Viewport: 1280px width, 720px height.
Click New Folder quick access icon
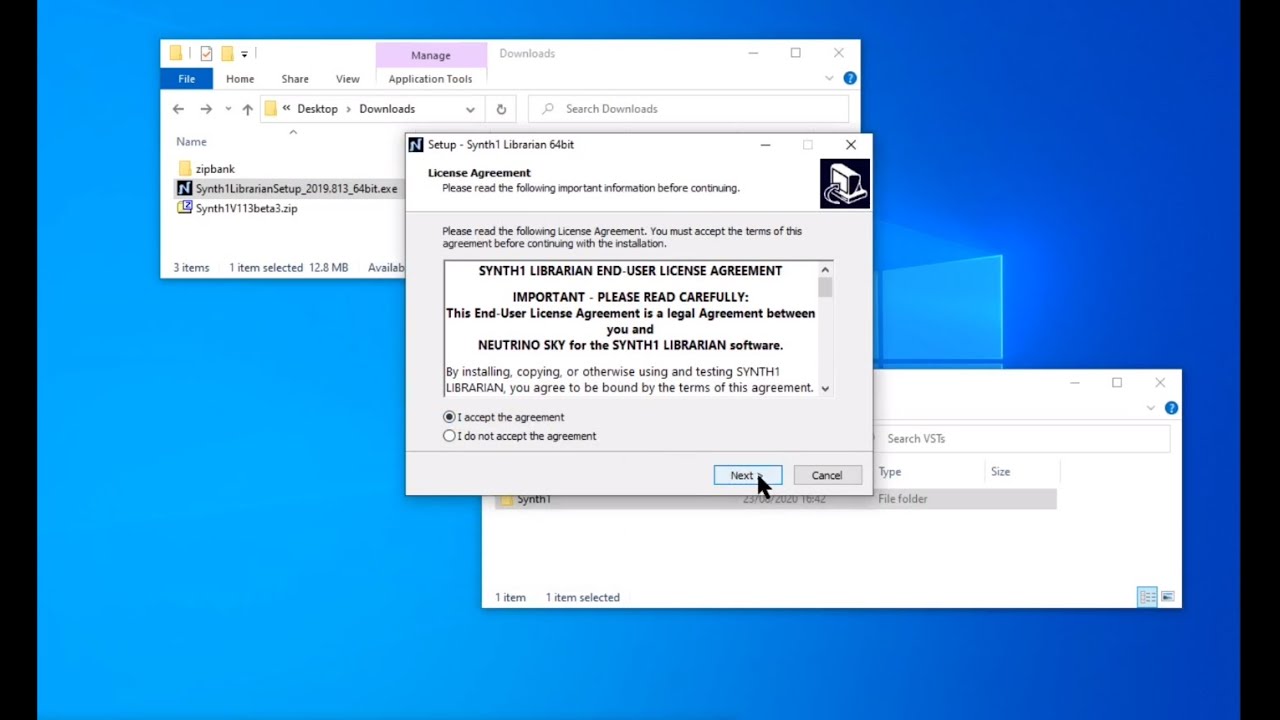tap(227, 53)
